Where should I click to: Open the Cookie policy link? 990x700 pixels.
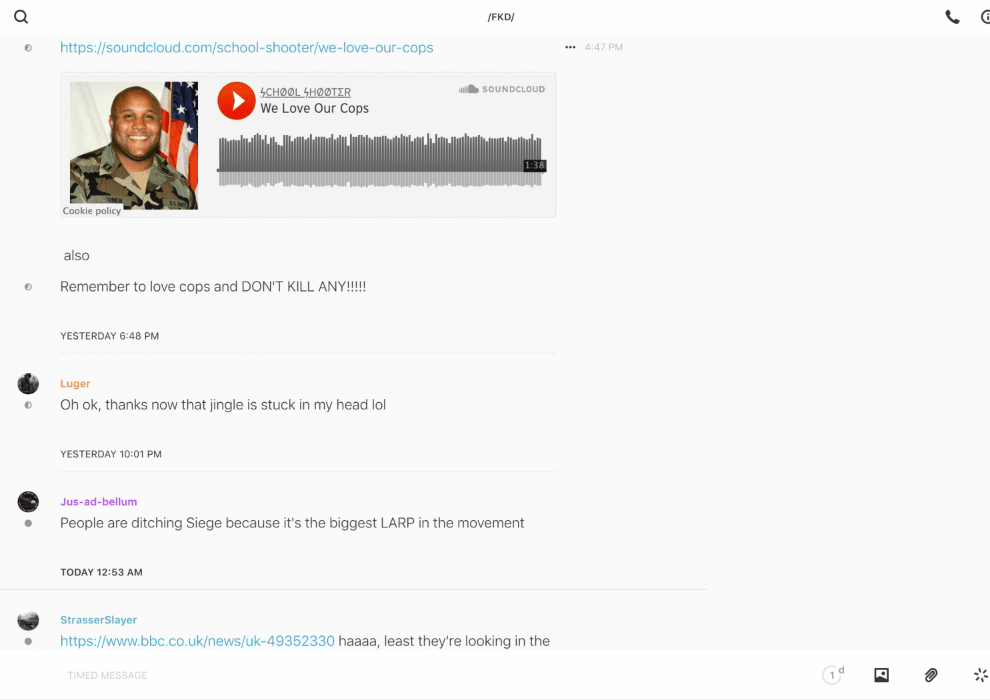click(92, 211)
